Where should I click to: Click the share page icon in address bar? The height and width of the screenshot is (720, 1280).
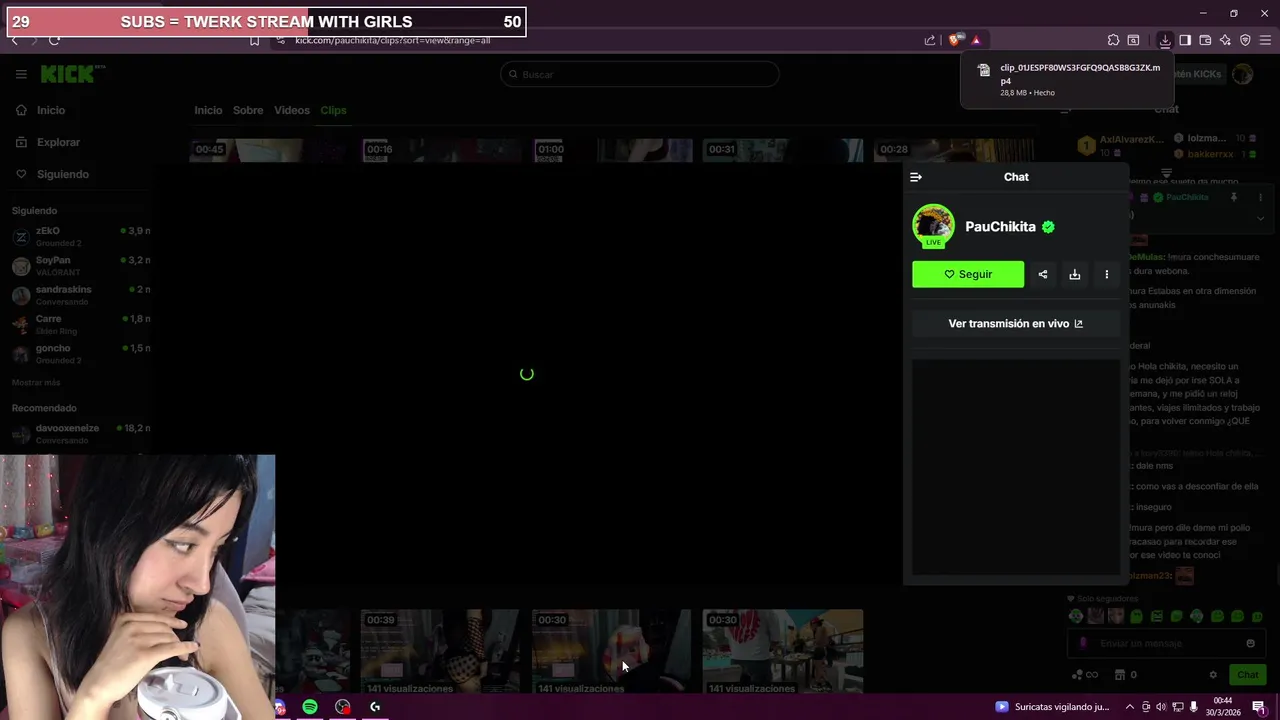tap(930, 40)
